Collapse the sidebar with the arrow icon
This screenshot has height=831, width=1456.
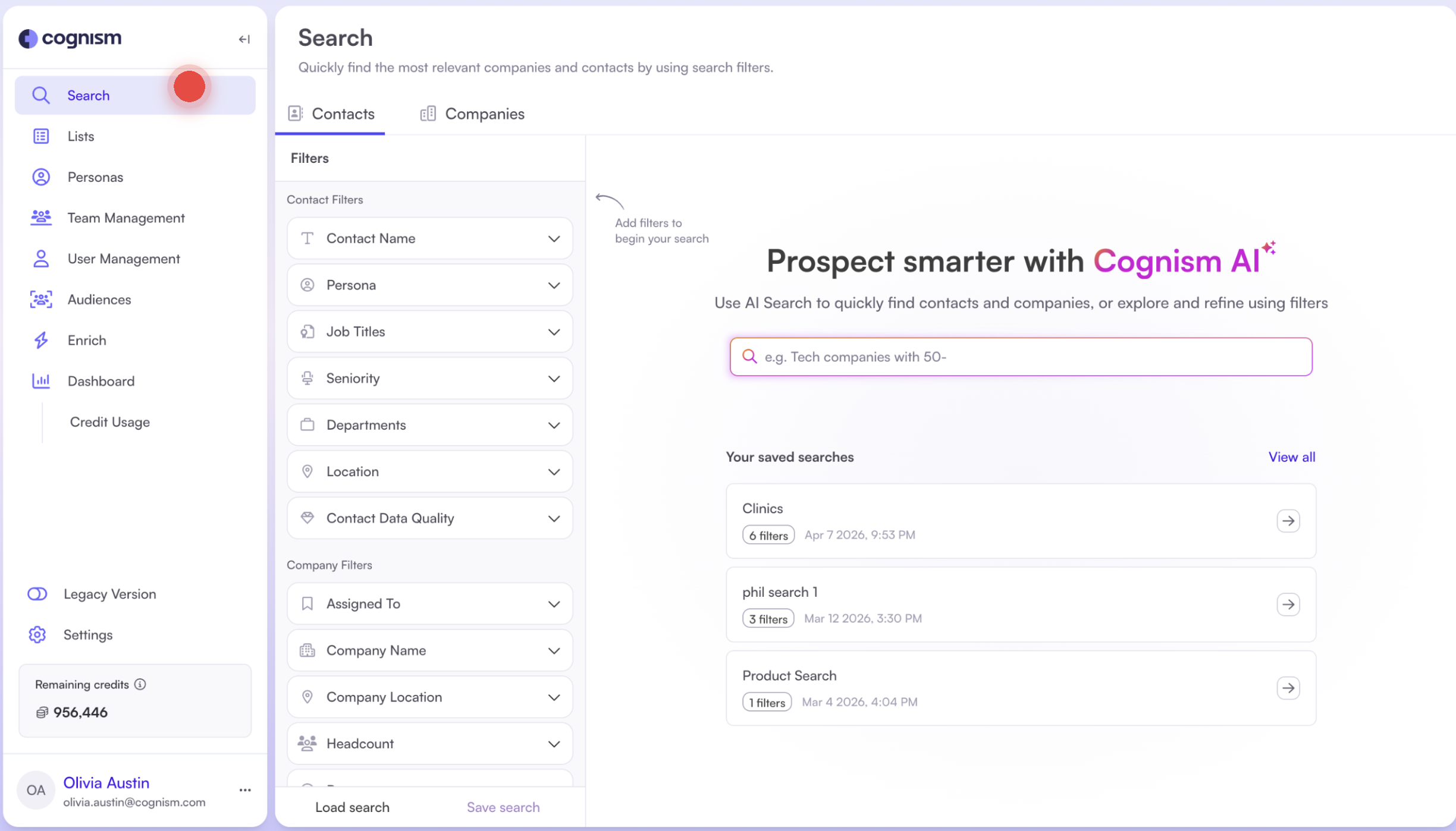click(x=244, y=39)
